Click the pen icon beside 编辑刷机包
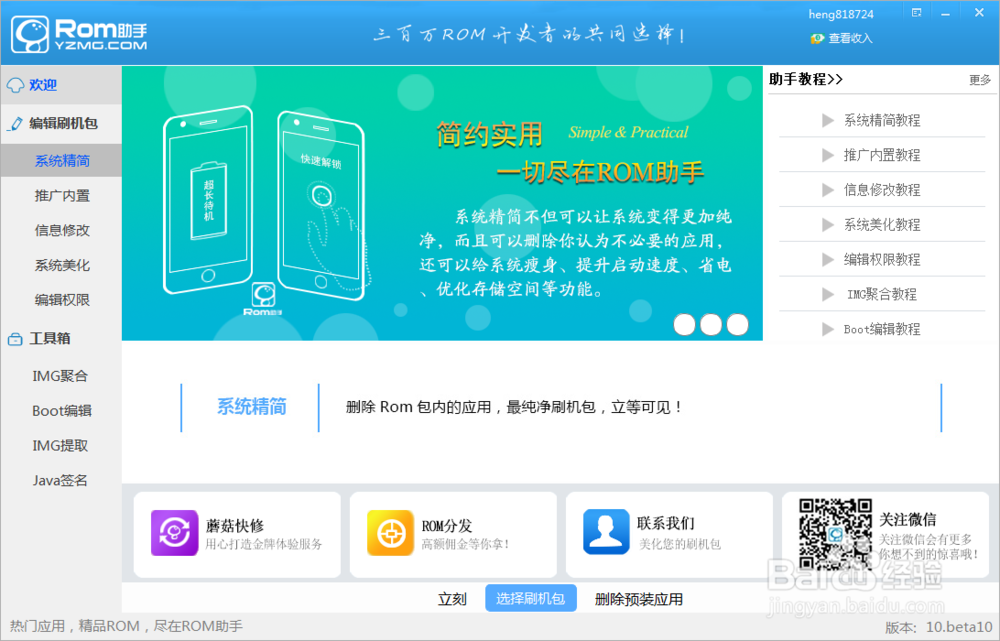The image size is (1000, 641). 13,122
